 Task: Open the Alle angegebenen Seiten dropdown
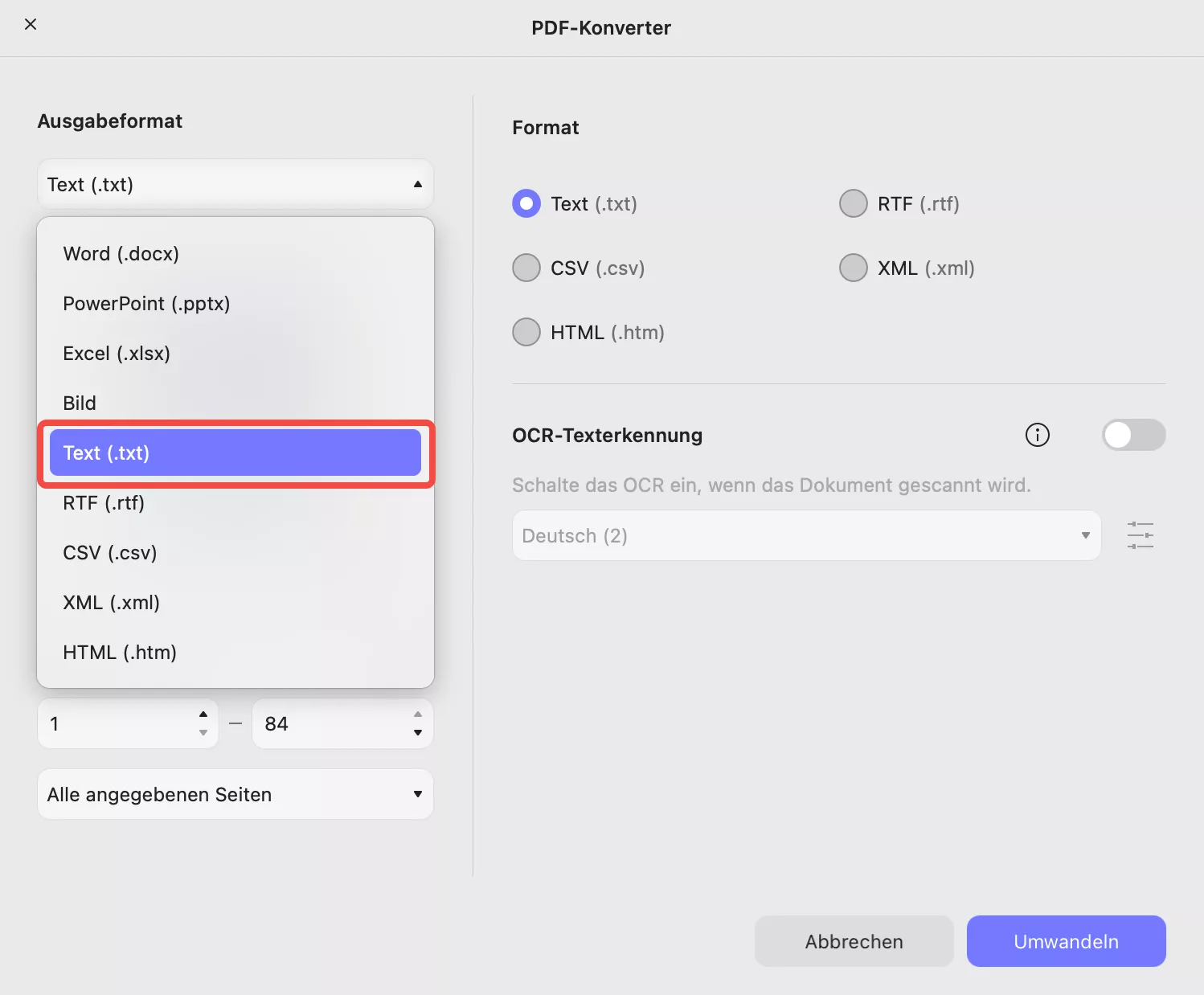[235, 794]
